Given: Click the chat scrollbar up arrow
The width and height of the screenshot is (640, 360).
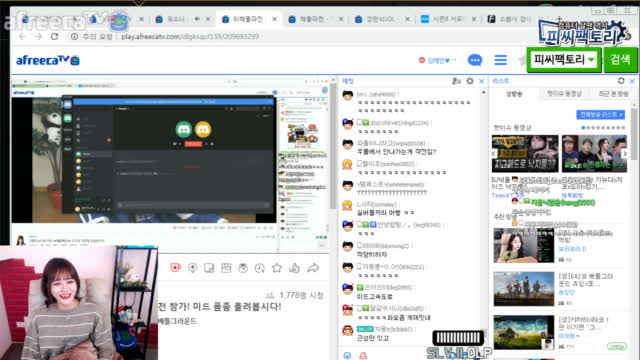Looking at the screenshot, I should pos(484,93).
